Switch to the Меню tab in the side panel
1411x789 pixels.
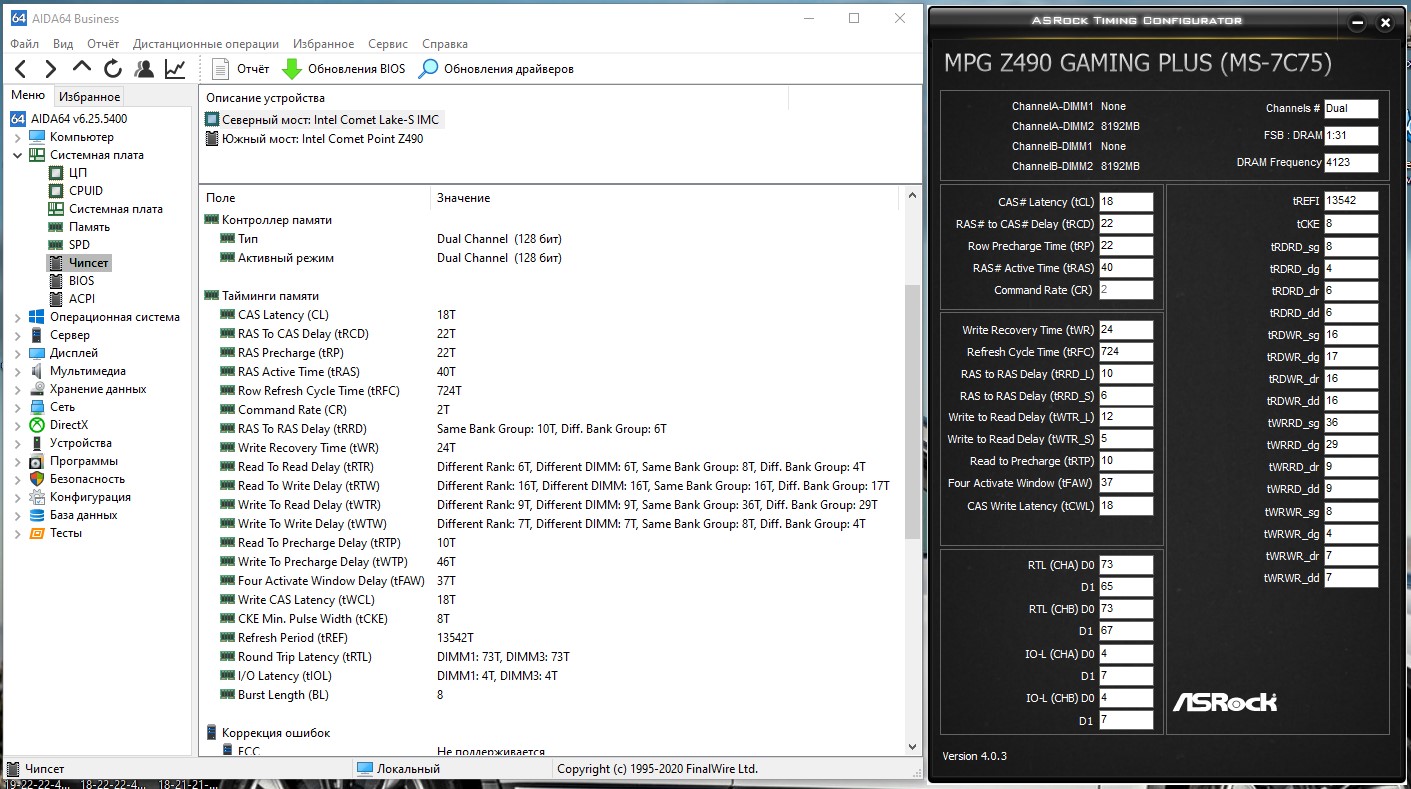pos(28,96)
